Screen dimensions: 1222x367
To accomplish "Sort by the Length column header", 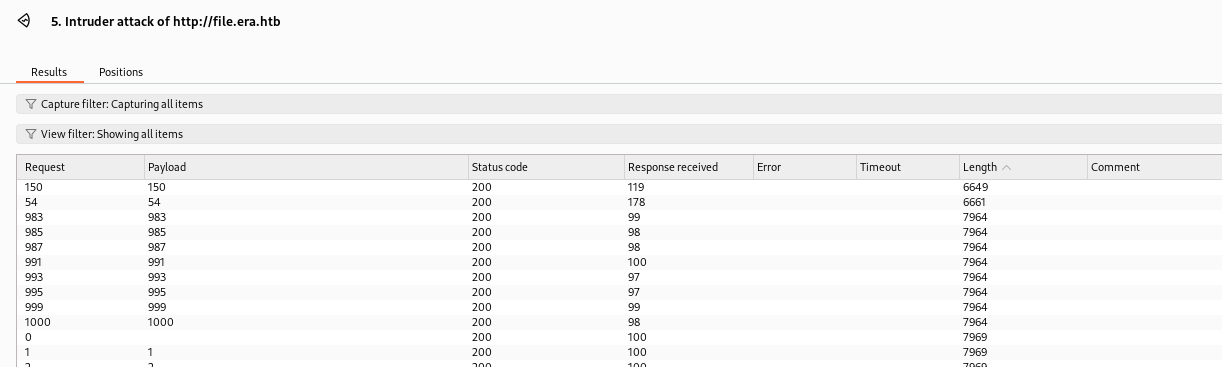I will point(1022,167).
